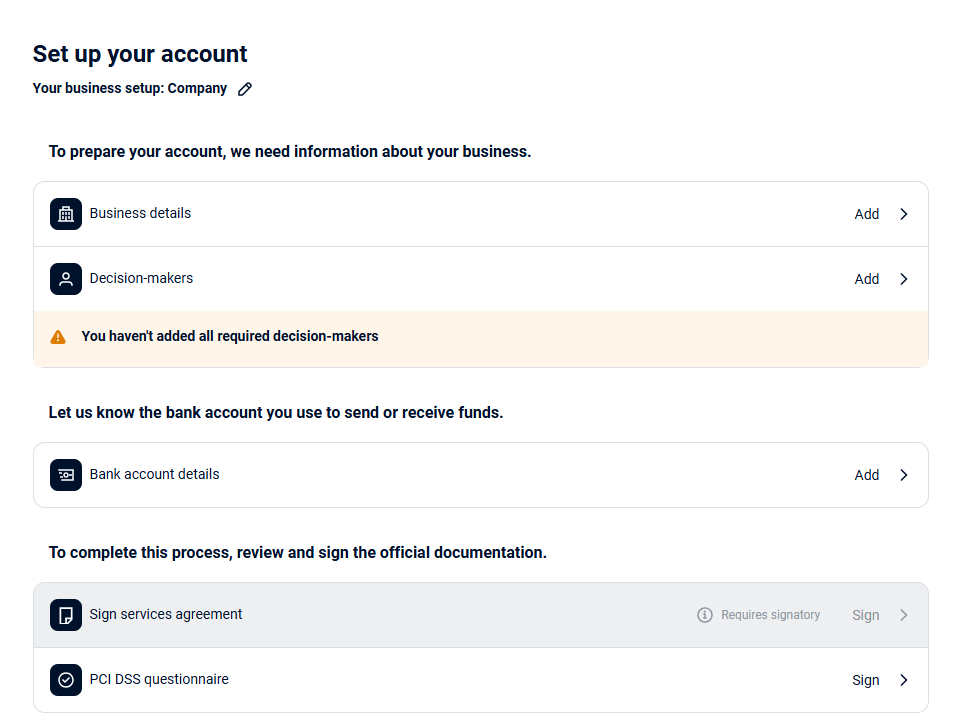955x726 pixels.
Task: Click the info icon beside Requires signatory
Action: click(x=705, y=615)
